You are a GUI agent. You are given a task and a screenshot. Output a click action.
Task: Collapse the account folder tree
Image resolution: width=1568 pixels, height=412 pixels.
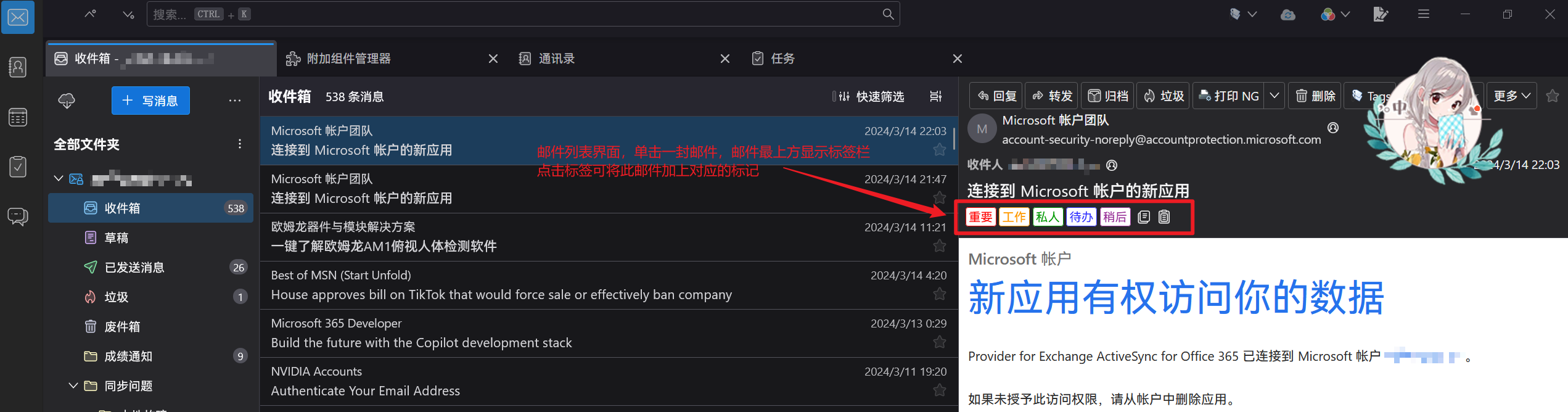tap(59, 179)
